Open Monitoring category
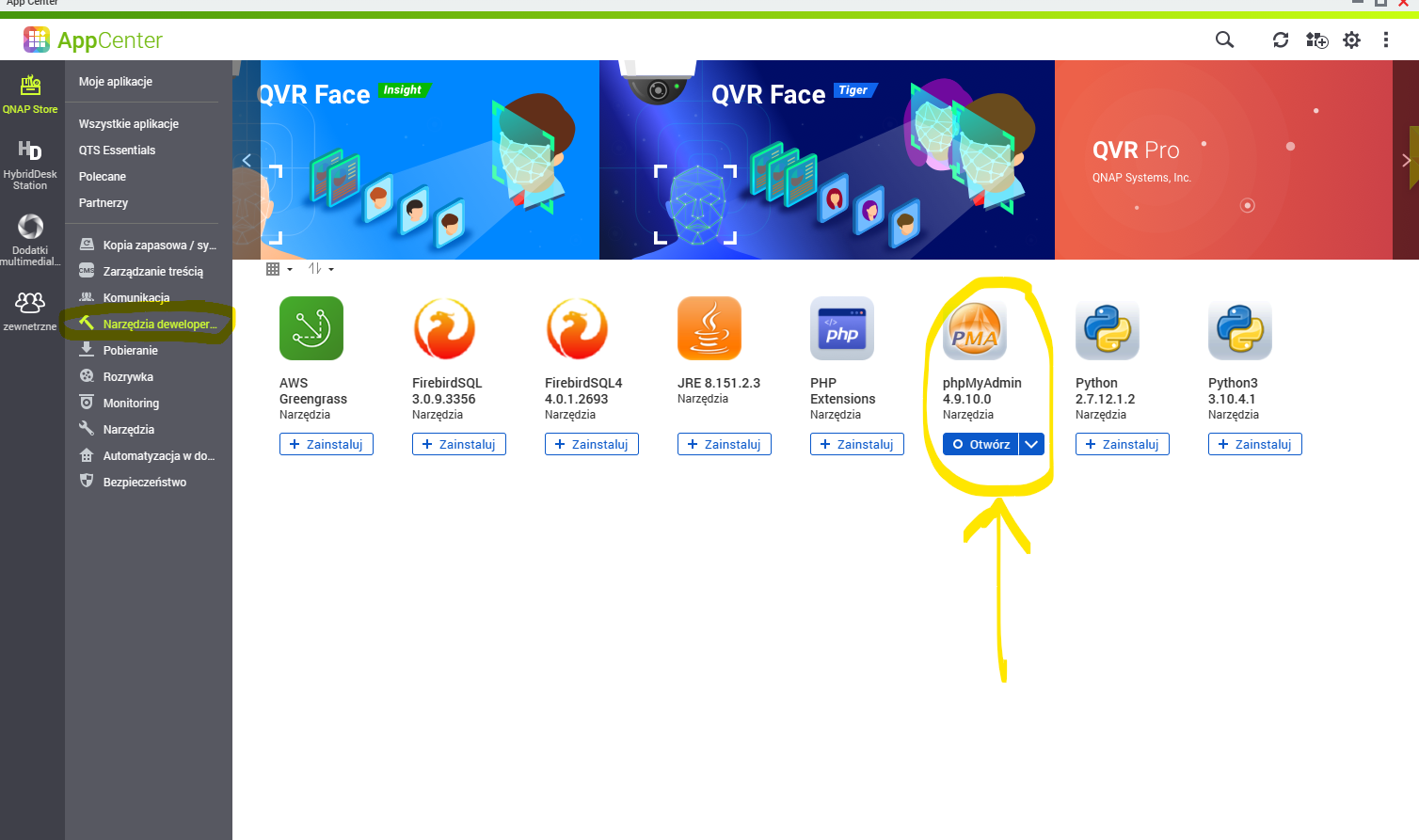Screen dimensions: 1419x840 (x=149, y=403)
